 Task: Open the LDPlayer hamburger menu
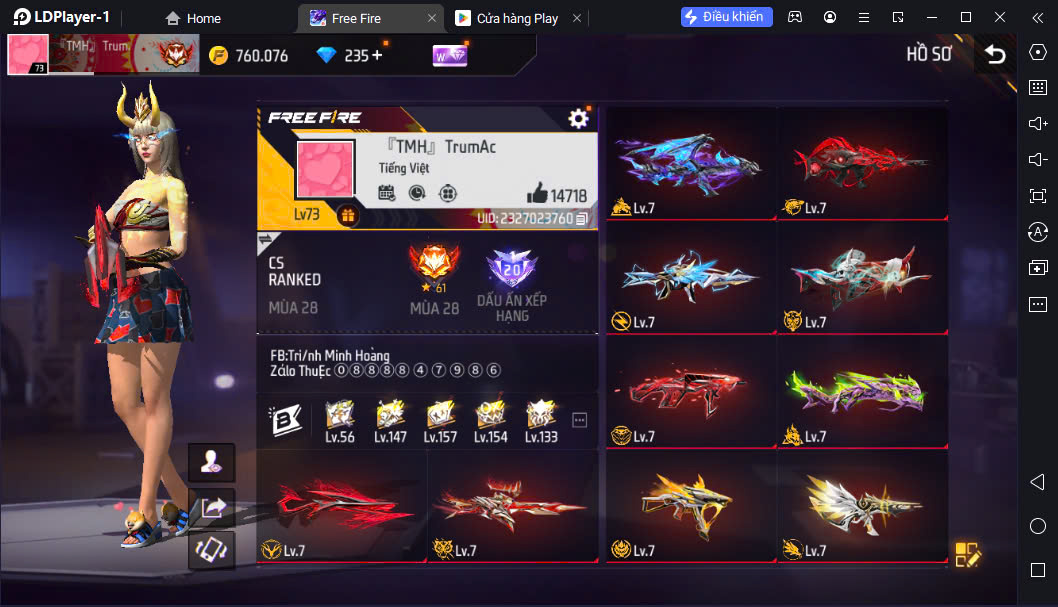click(864, 18)
